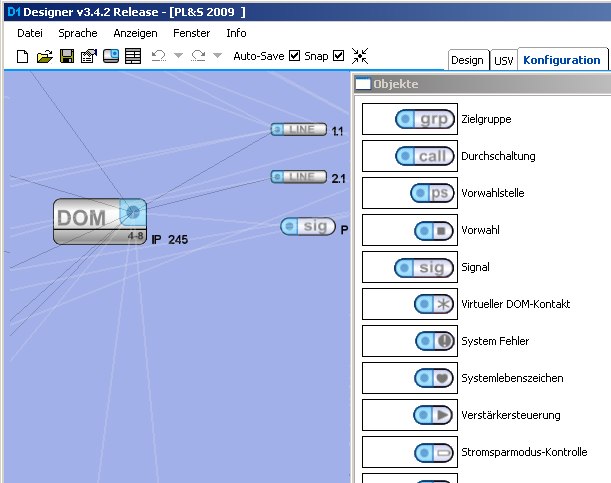Open the table list toolbar icon

tap(133, 56)
